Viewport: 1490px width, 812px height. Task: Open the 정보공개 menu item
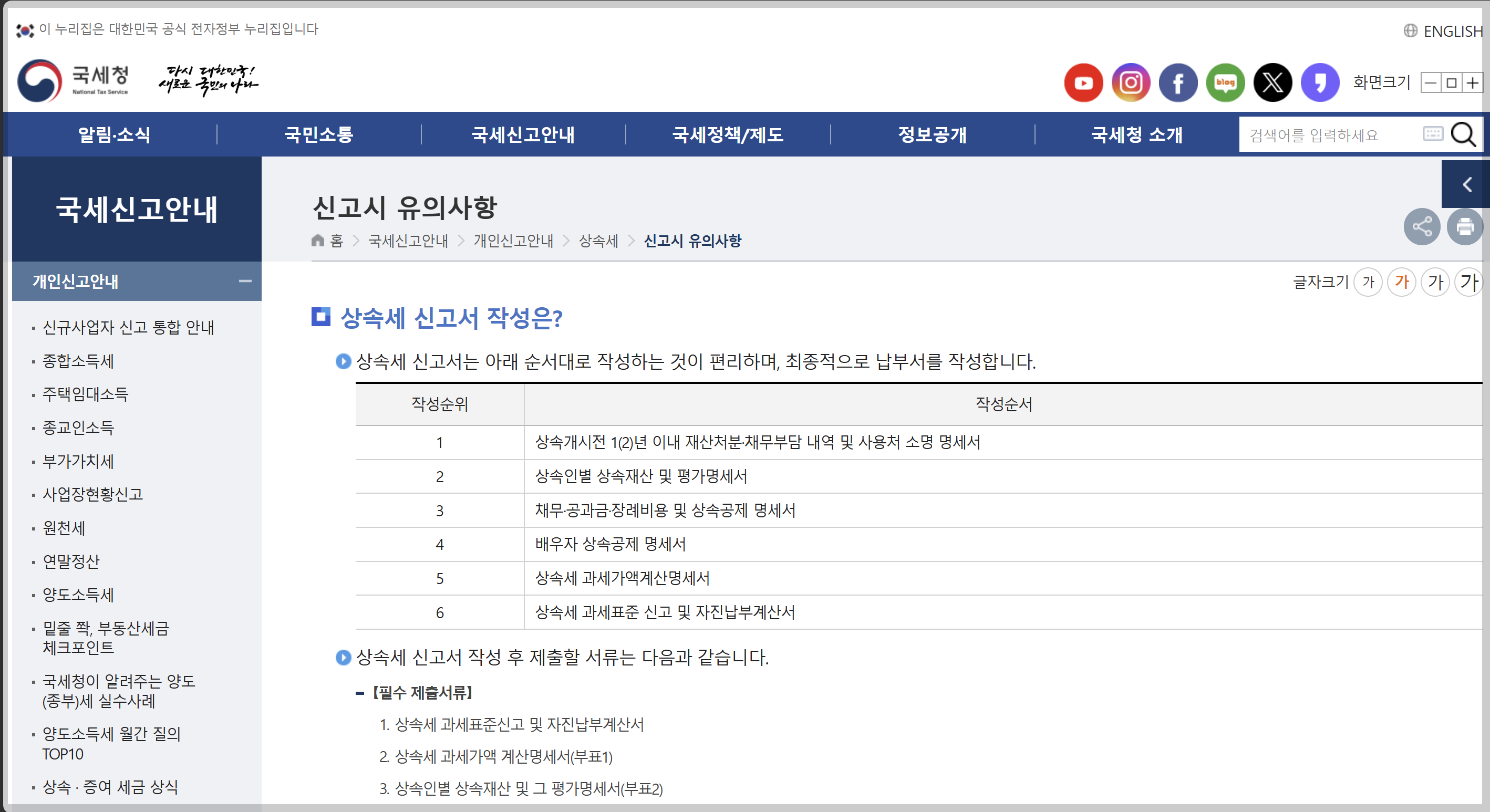point(932,135)
